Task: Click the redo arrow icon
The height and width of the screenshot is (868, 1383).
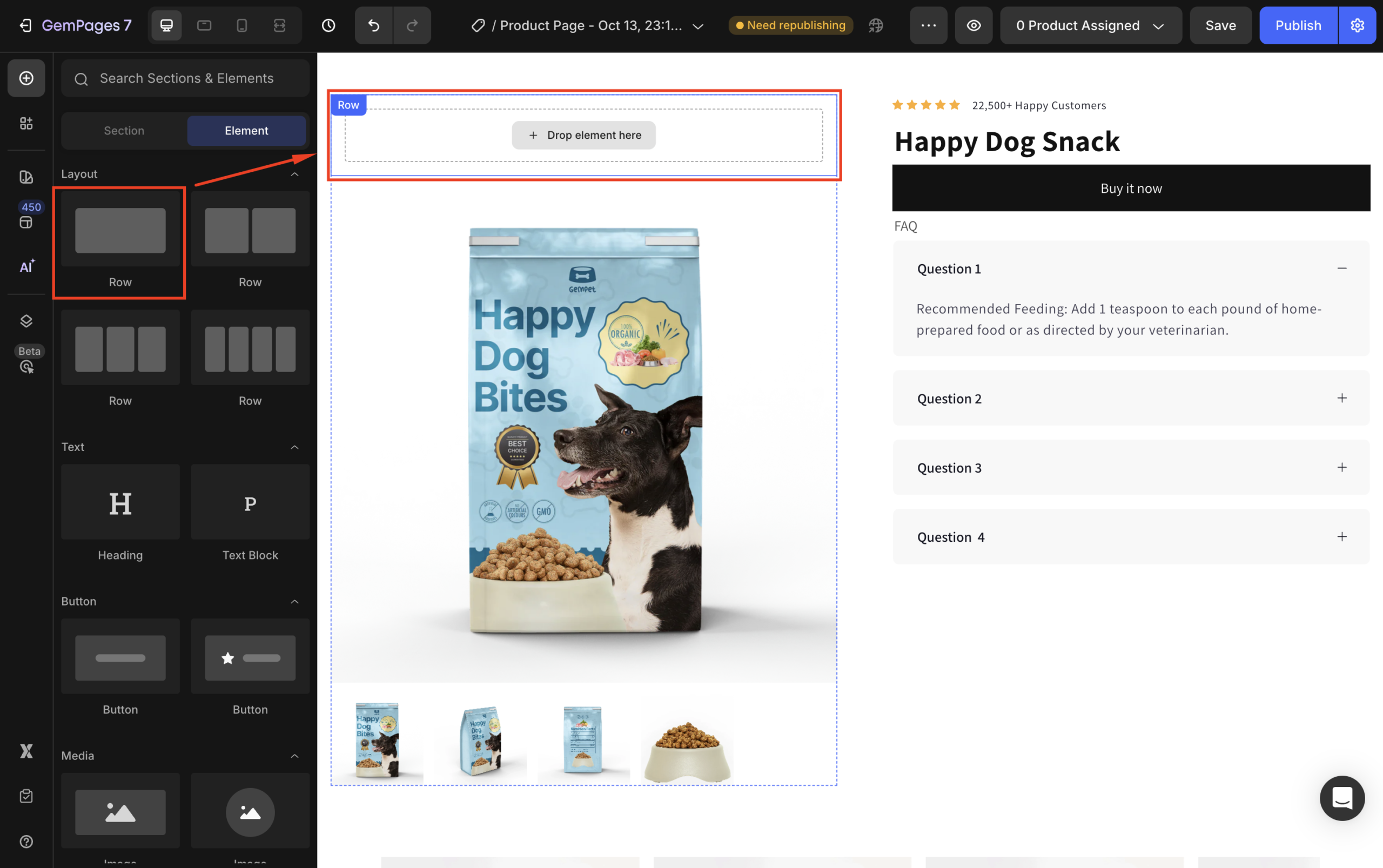Action: point(412,25)
